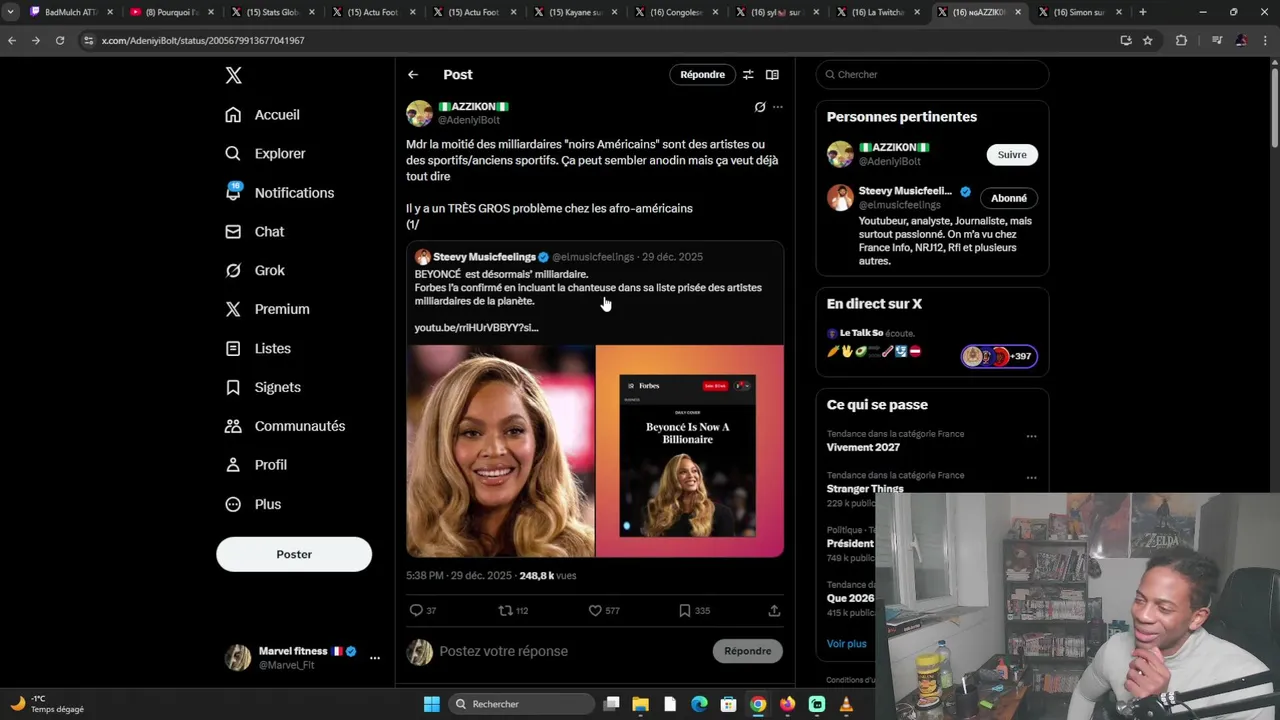Reload the page
Viewport: 1280px width, 720px height.
click(x=60, y=40)
